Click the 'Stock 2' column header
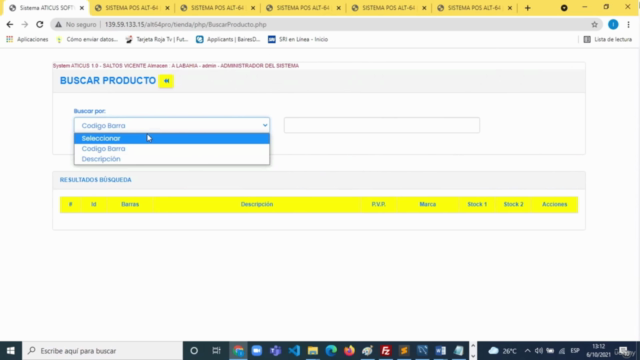Viewport: 640px width, 360px height. coord(513,204)
